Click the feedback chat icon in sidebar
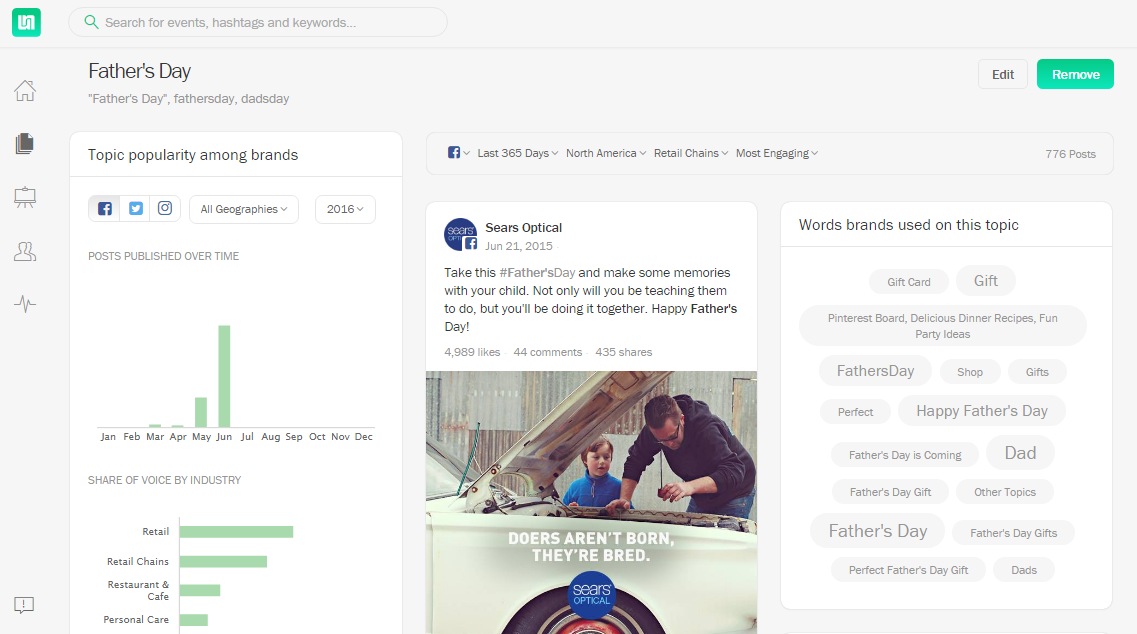This screenshot has height=634, width=1137. point(24,605)
